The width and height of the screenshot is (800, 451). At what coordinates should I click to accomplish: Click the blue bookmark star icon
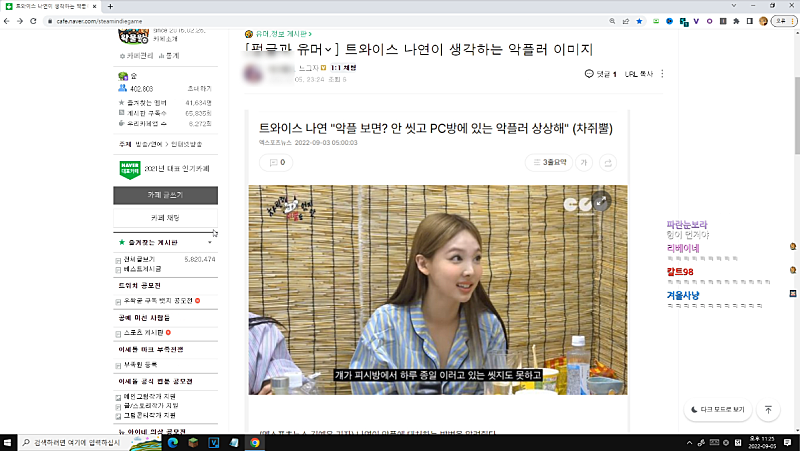[x=639, y=21]
